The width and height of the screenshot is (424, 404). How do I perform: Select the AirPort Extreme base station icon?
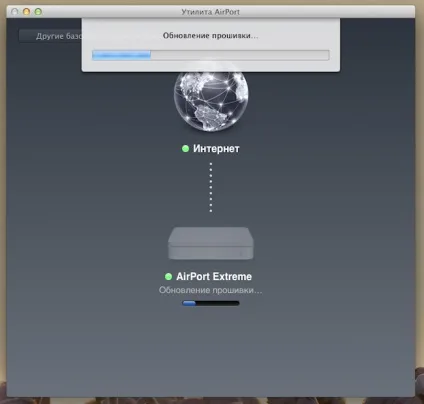tap(211, 244)
